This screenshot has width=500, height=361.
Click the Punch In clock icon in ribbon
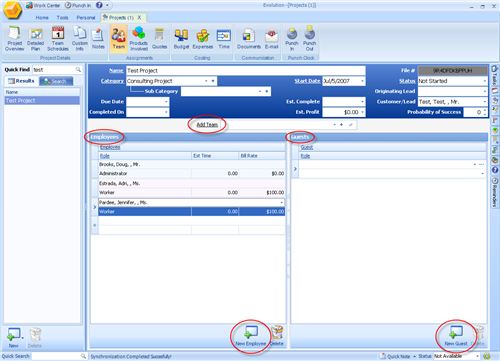[x=292, y=39]
